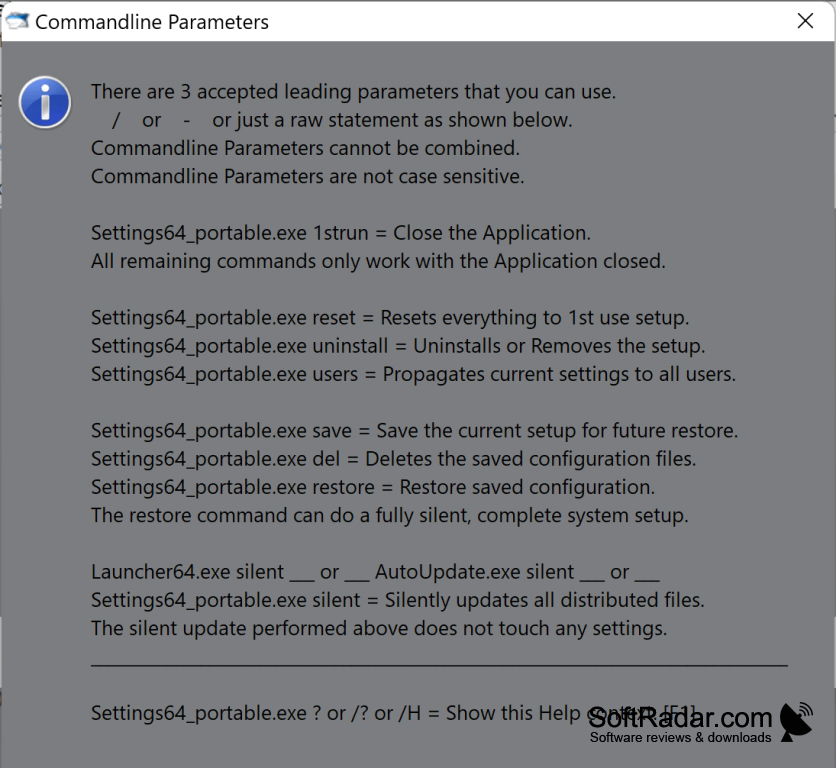Click the Commandline Parameters title text
The width and height of the screenshot is (836, 768).
coord(152,22)
